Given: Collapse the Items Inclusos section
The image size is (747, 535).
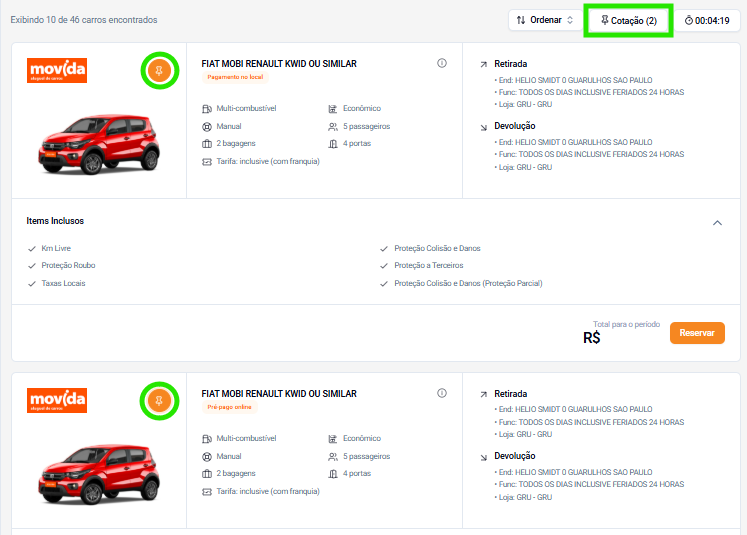Looking at the screenshot, I should tap(717, 222).
